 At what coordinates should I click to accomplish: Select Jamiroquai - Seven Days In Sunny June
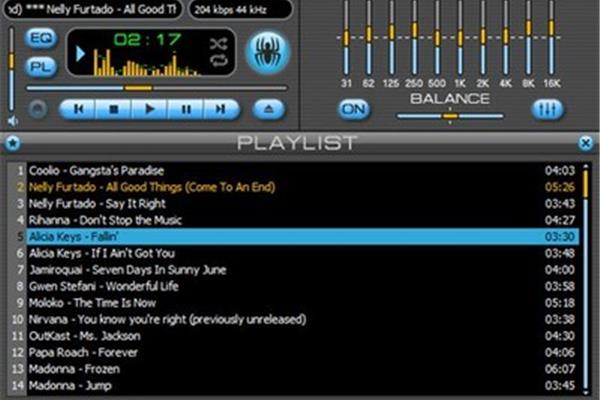click(302, 270)
